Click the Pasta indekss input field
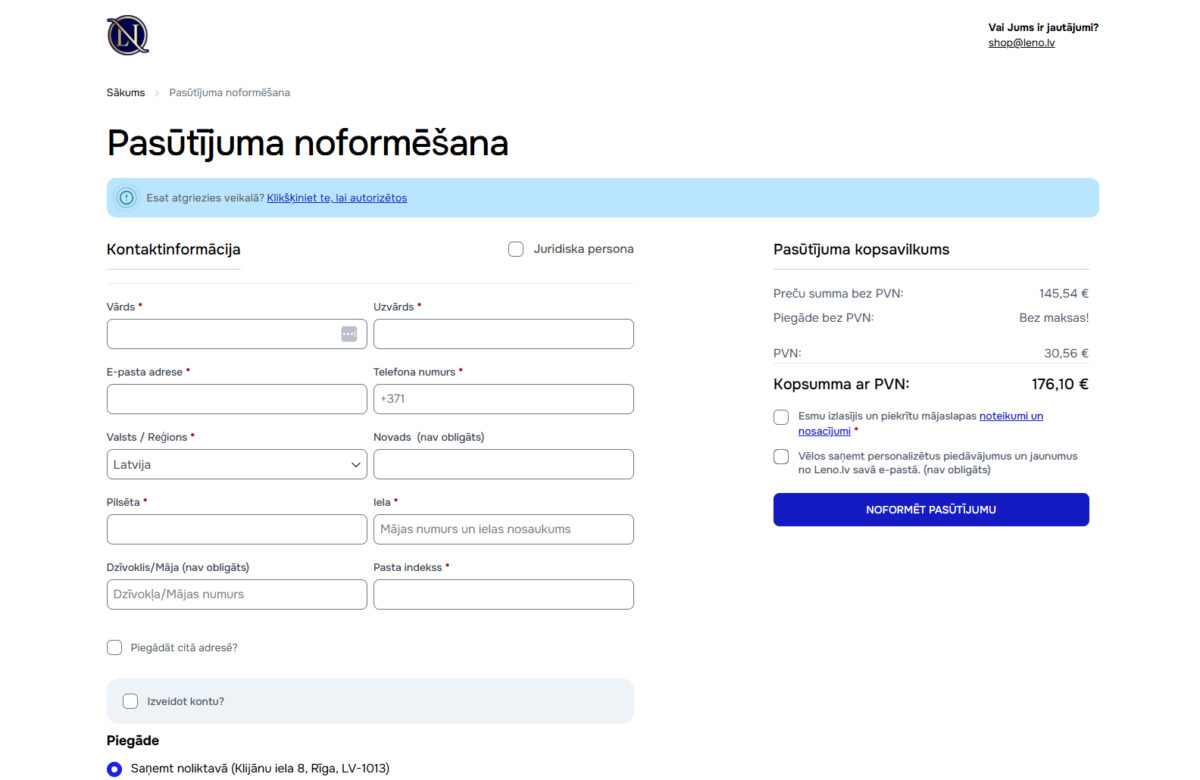1200x780 pixels. pyautogui.click(x=503, y=594)
